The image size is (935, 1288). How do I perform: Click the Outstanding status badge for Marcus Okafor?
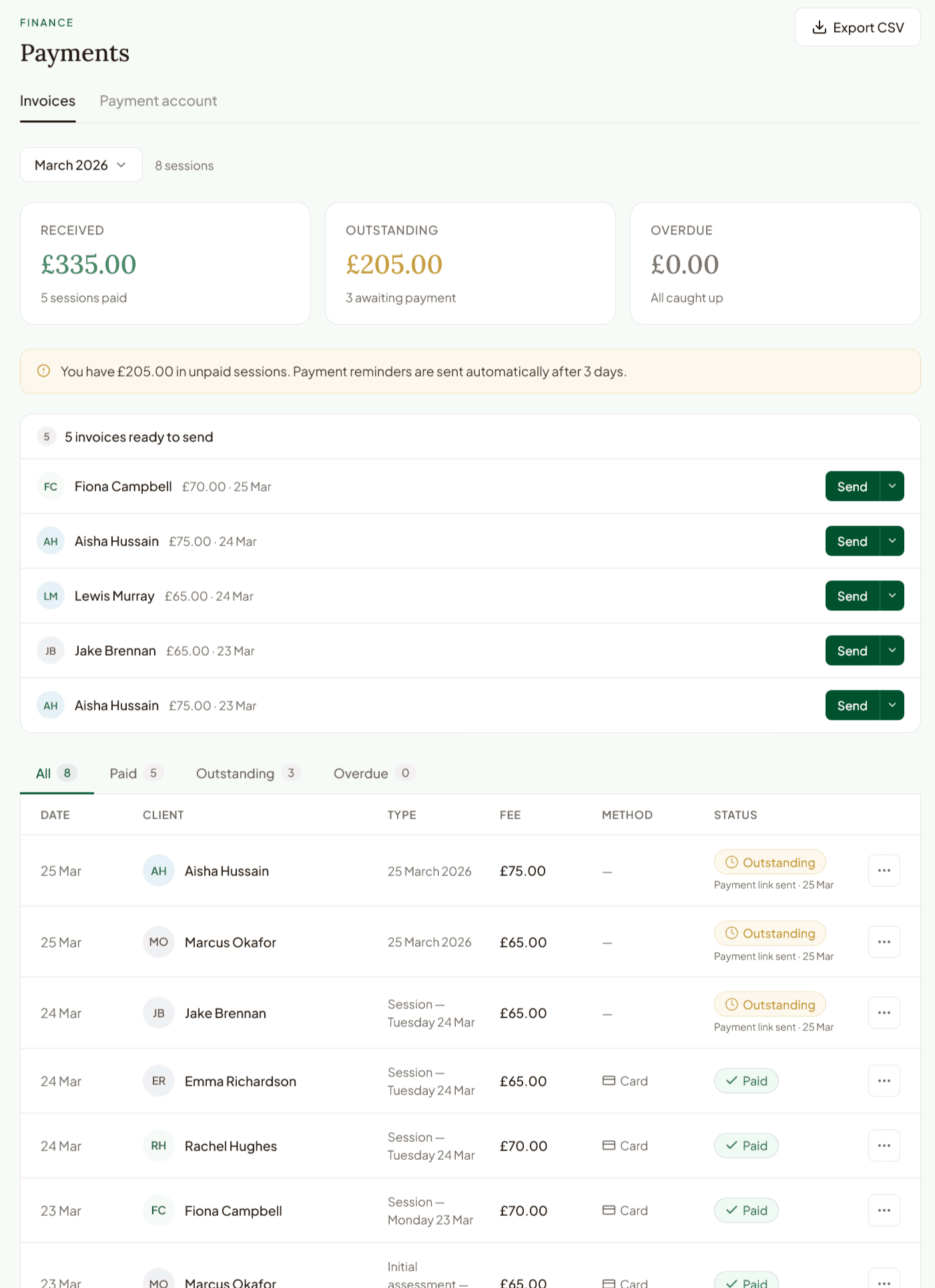(x=769, y=933)
